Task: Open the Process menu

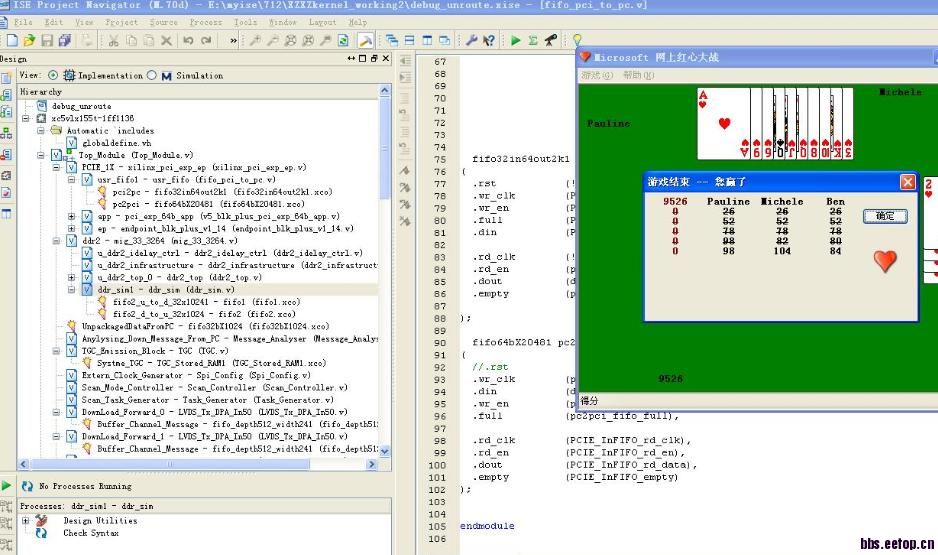Action: [x=205, y=21]
